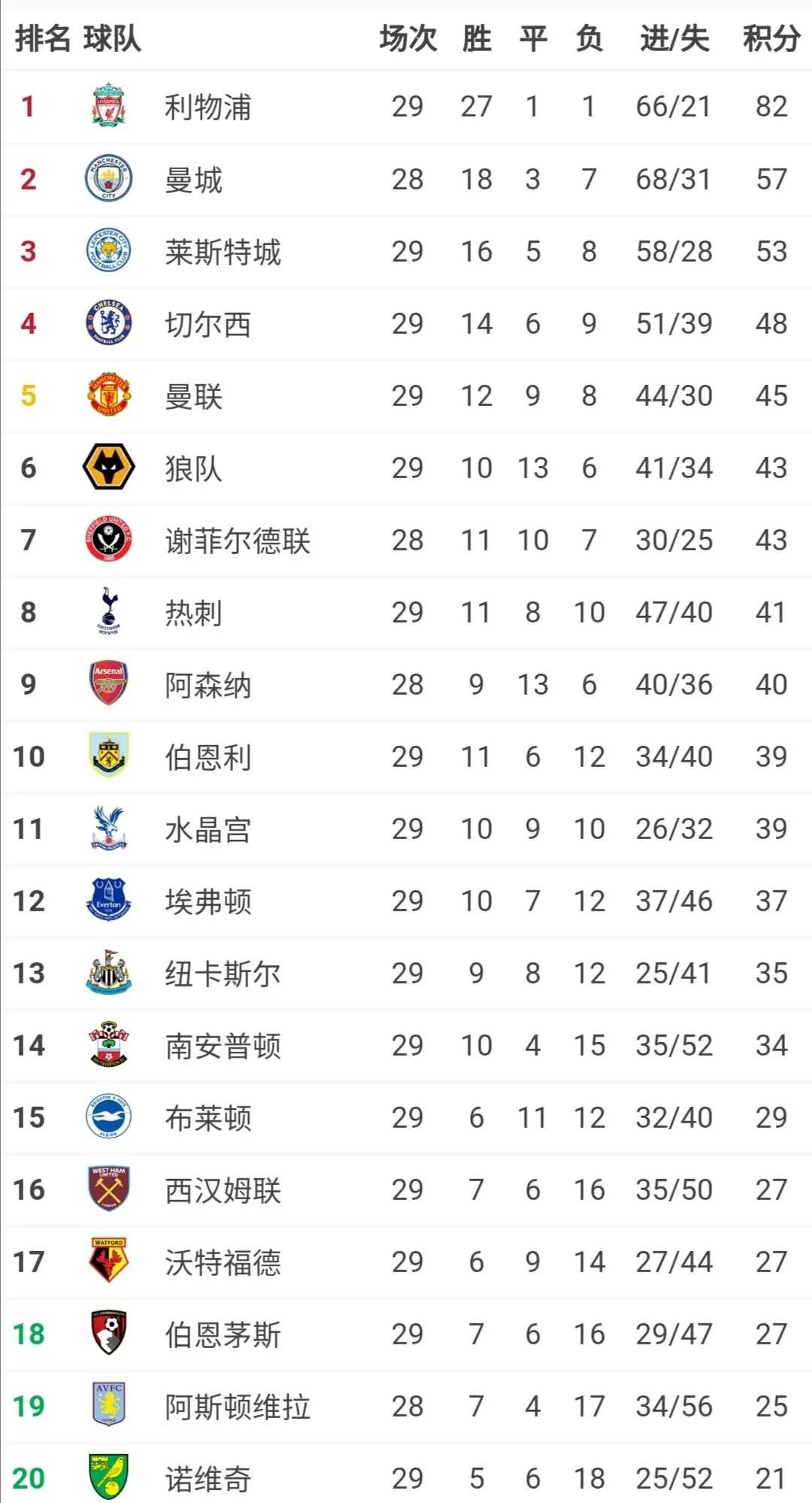Select the Leicester City badge
The height and width of the screenshot is (1503, 812).
[109, 250]
